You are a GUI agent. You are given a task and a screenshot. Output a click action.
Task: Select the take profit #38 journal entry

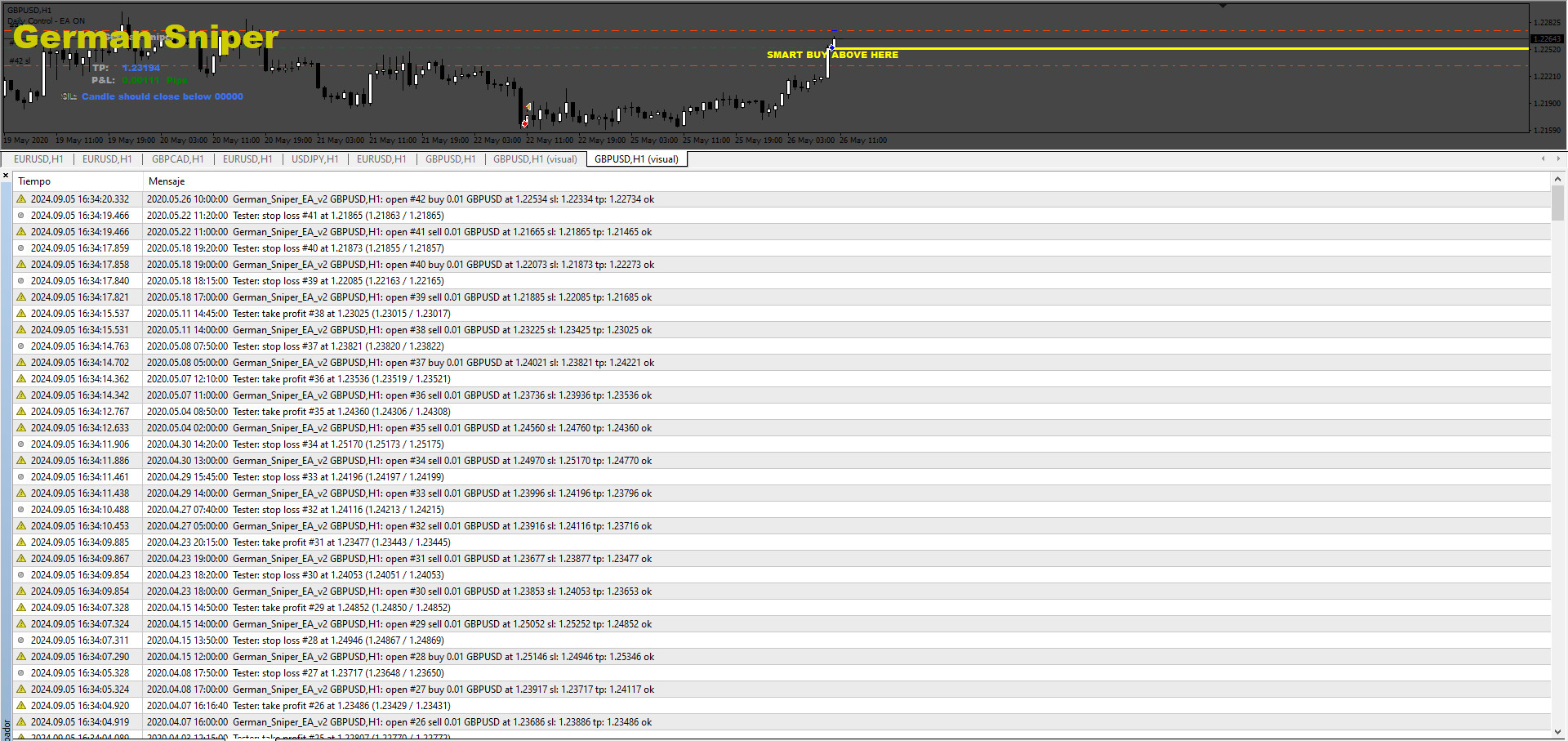(782, 313)
